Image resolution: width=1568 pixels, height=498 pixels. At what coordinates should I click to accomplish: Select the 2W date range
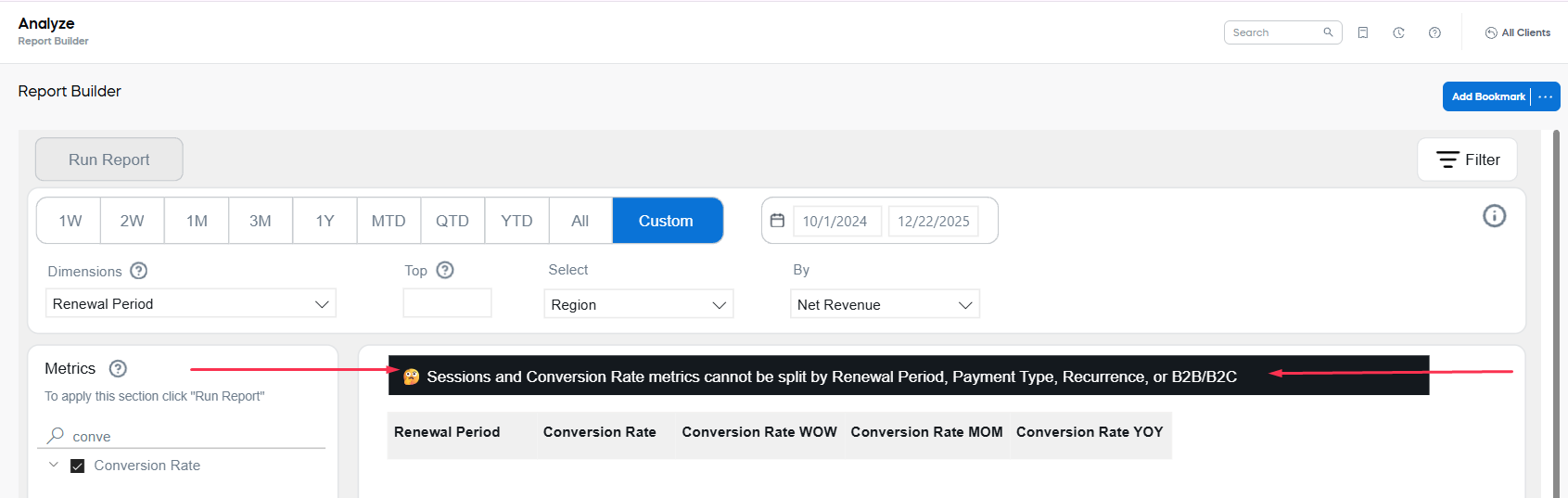133,221
